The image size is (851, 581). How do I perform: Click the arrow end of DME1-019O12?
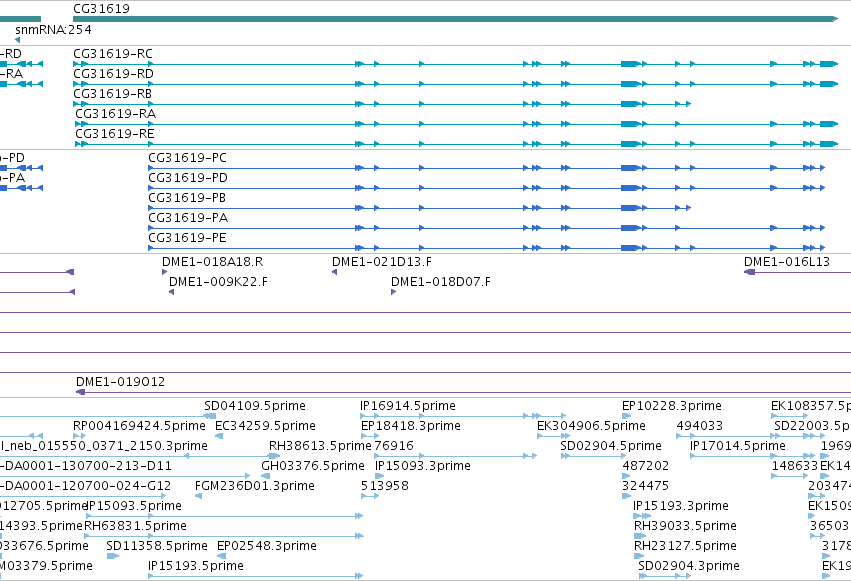tap(80, 392)
